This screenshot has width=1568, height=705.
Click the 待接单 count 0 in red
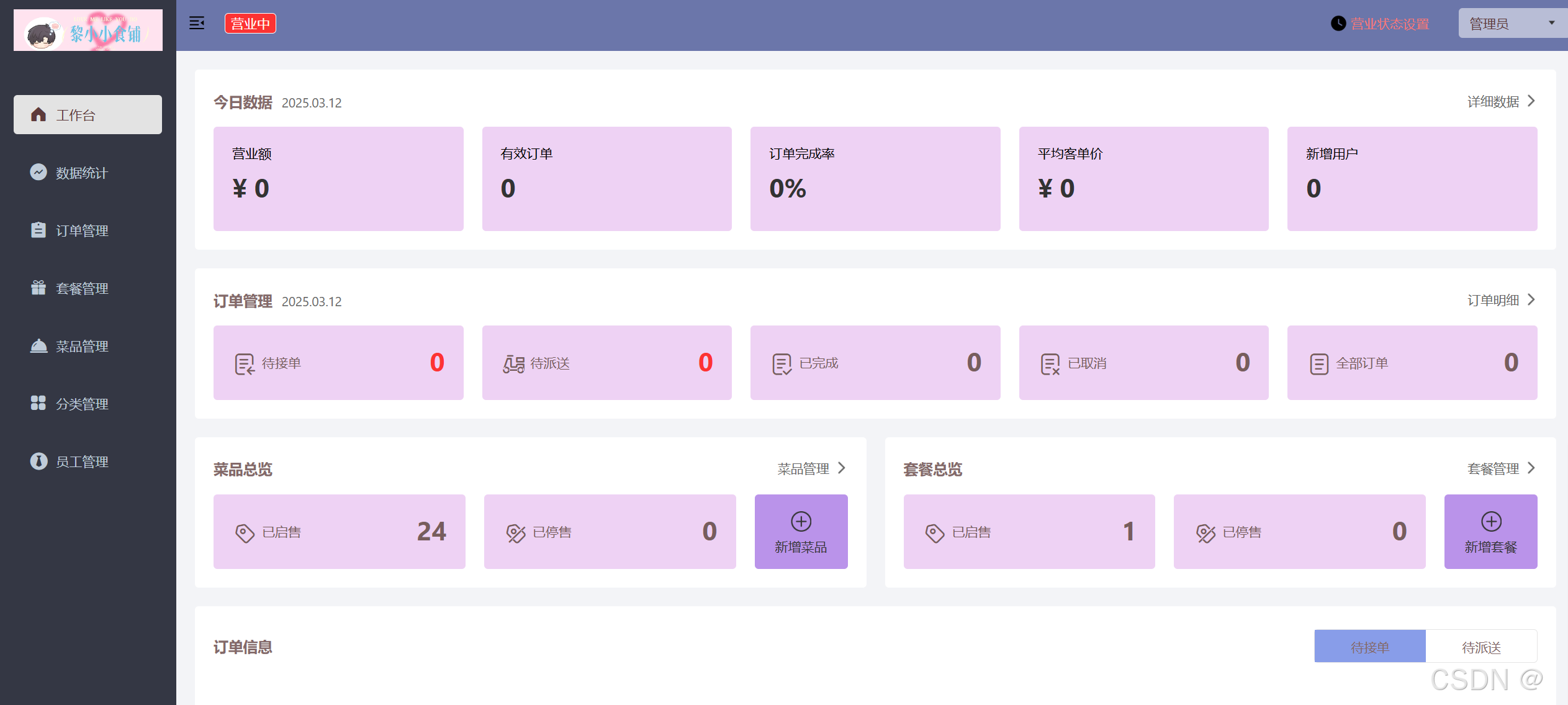coord(437,362)
